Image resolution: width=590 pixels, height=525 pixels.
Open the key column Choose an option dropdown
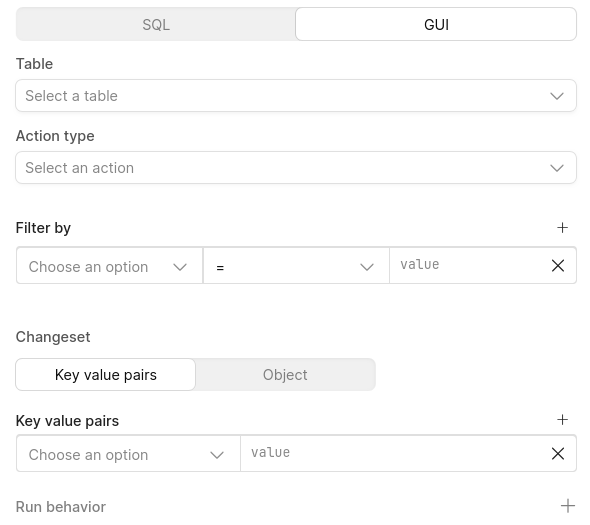point(128,453)
